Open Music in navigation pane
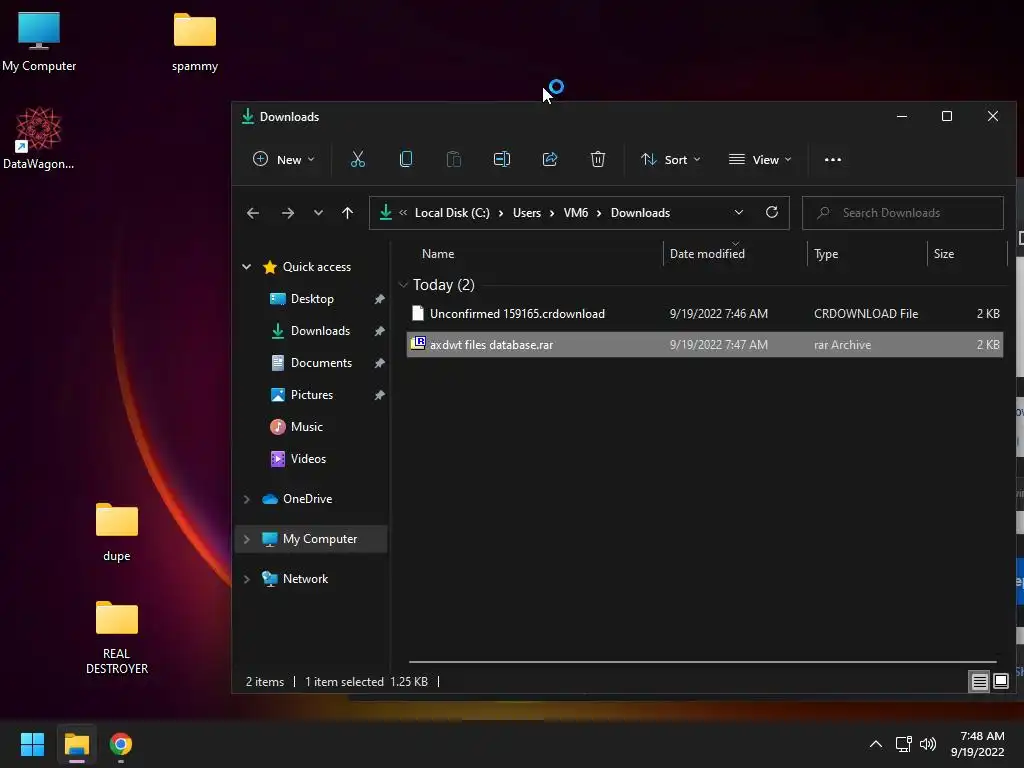The width and height of the screenshot is (1024, 768). tap(306, 426)
